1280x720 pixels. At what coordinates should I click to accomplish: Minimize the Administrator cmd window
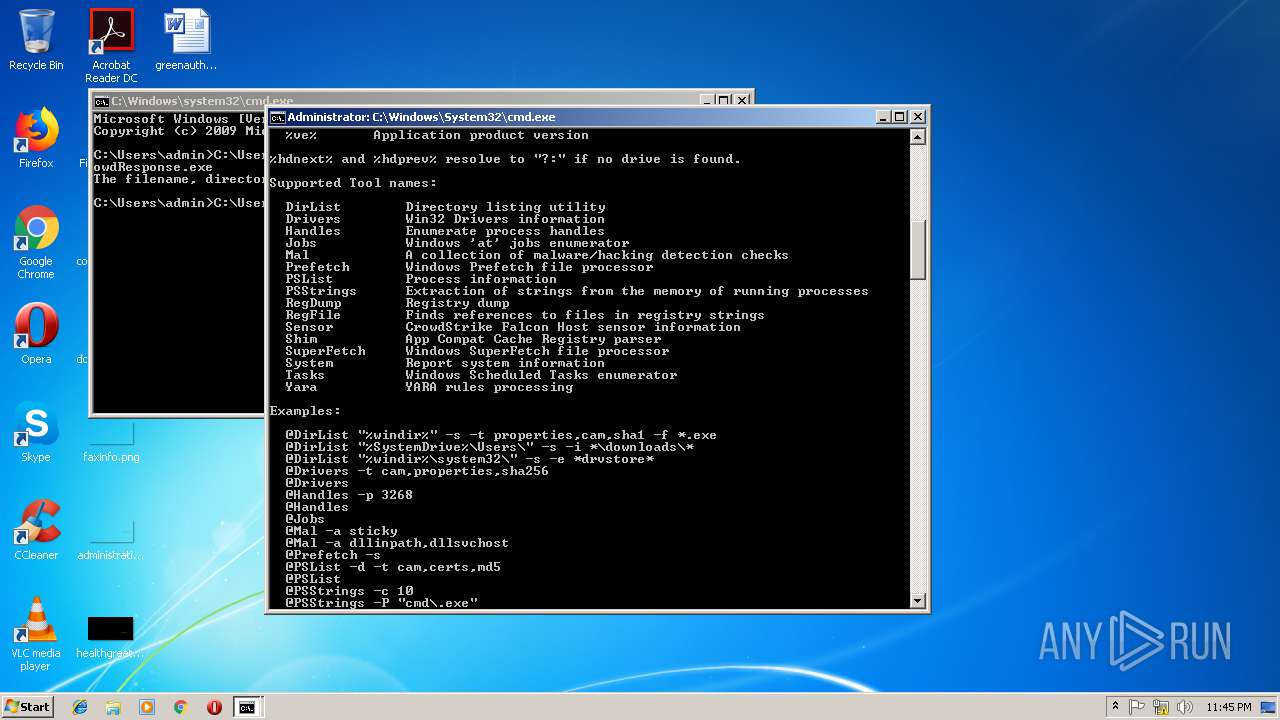883,117
